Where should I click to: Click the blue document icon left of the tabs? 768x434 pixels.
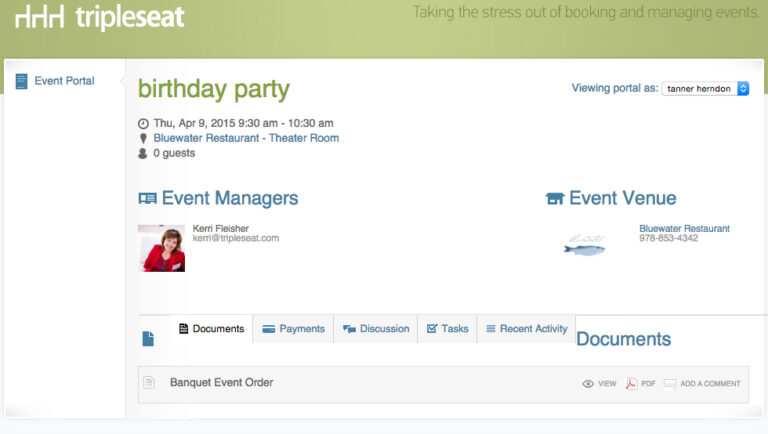[x=148, y=338]
